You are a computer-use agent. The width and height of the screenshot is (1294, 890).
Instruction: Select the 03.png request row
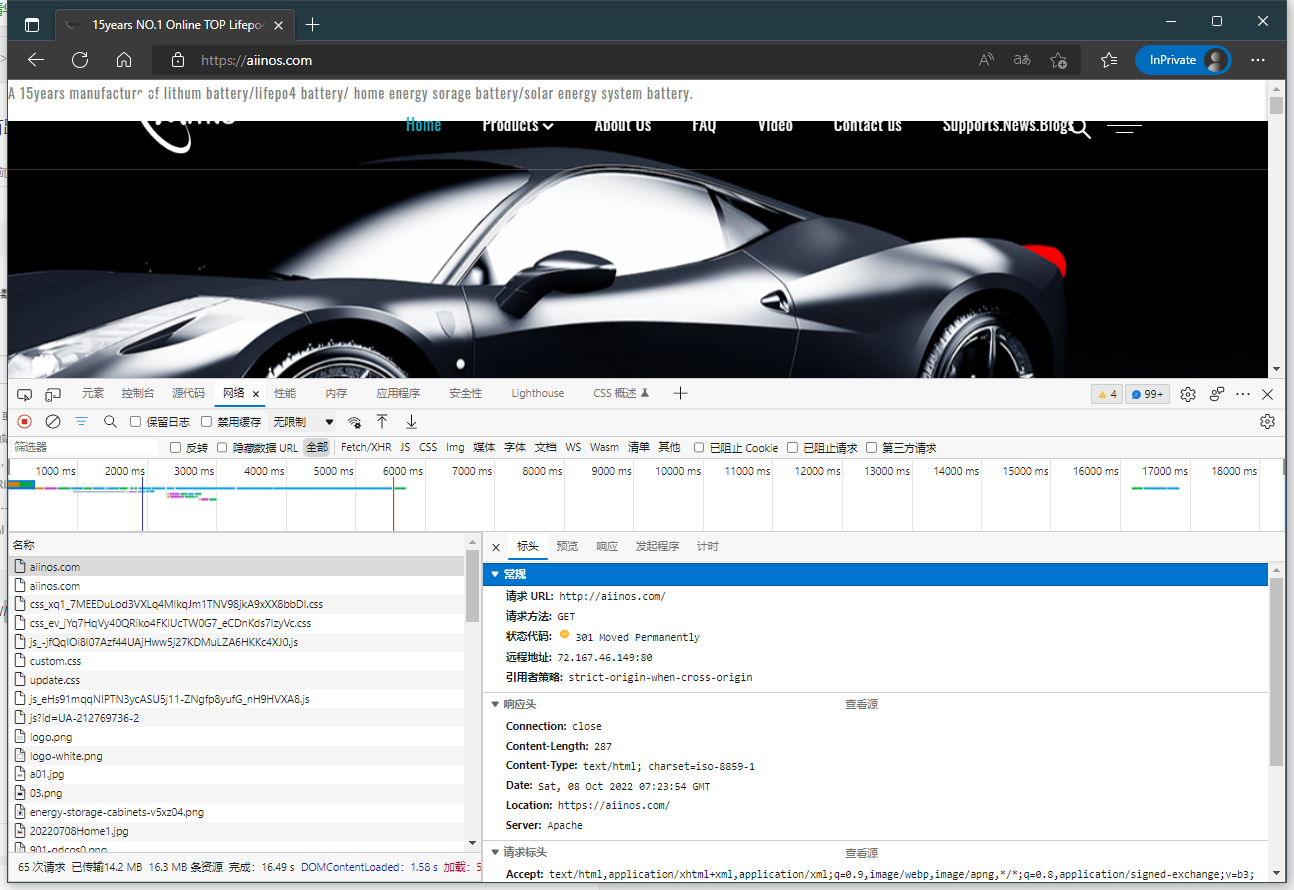237,793
